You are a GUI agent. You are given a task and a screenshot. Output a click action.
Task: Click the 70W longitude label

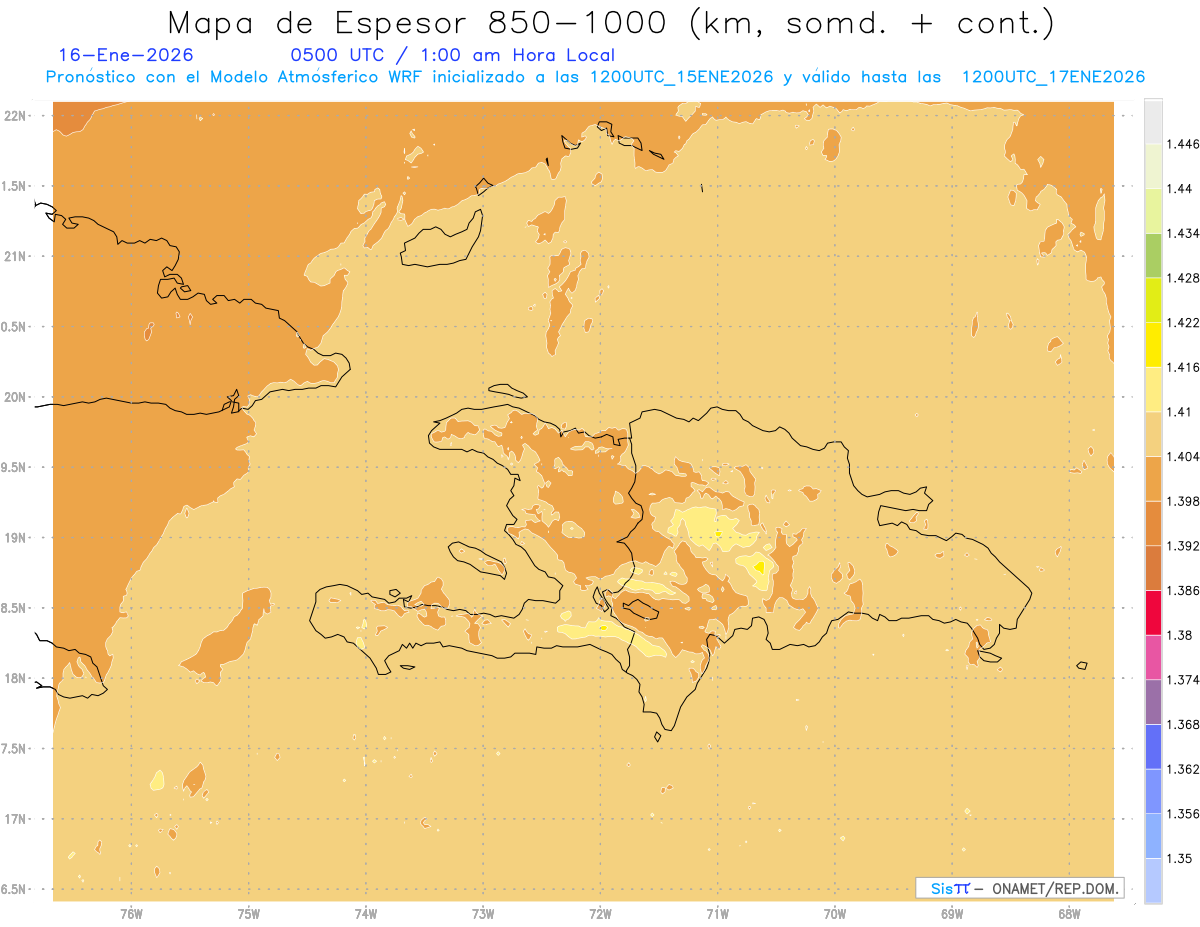[835, 914]
